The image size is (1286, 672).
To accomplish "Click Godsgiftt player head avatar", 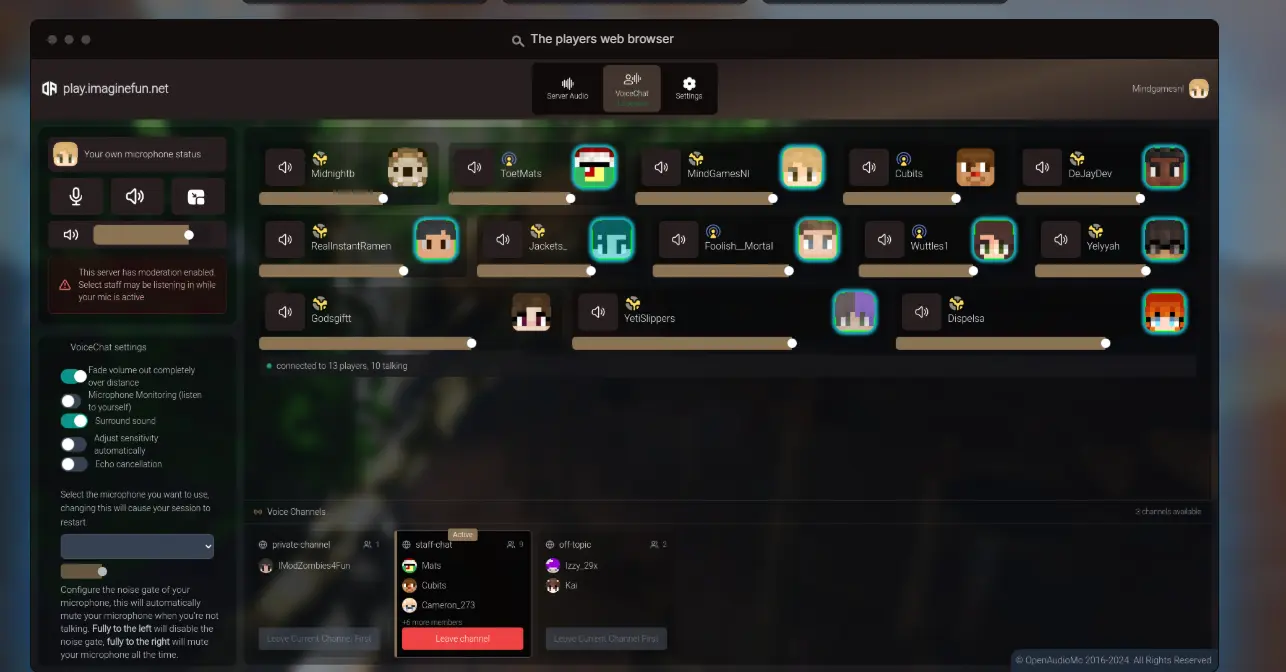I will point(531,312).
